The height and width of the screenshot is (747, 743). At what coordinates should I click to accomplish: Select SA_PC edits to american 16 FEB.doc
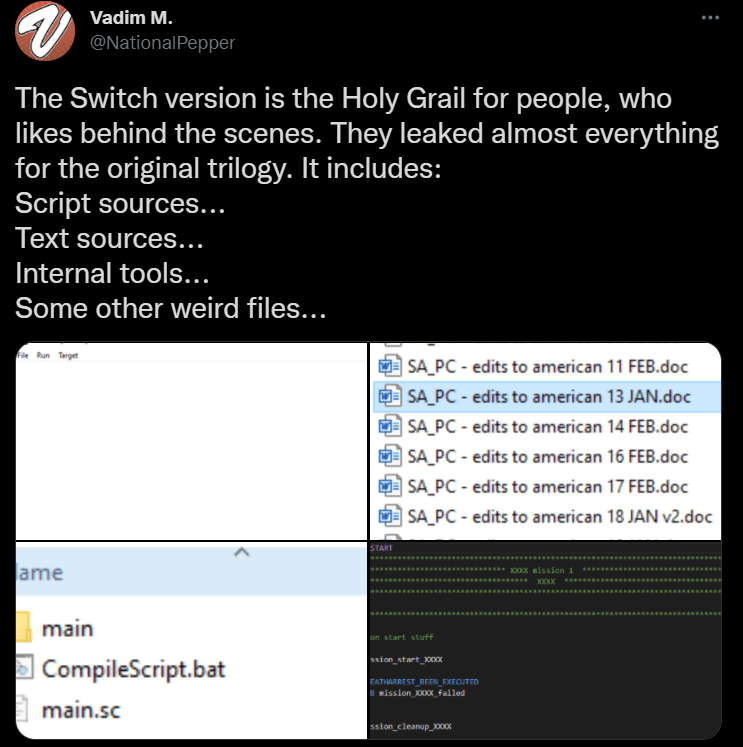click(548, 456)
